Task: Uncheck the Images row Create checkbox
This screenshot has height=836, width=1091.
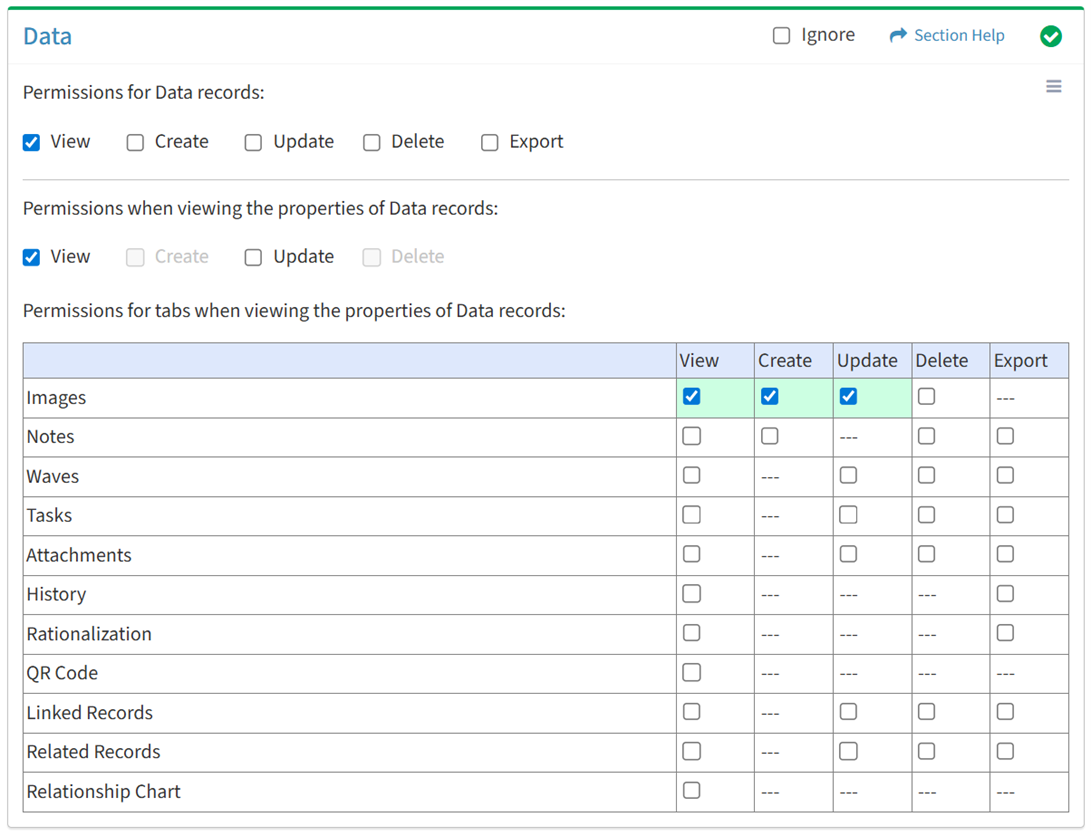Action: pyautogui.click(x=769, y=397)
